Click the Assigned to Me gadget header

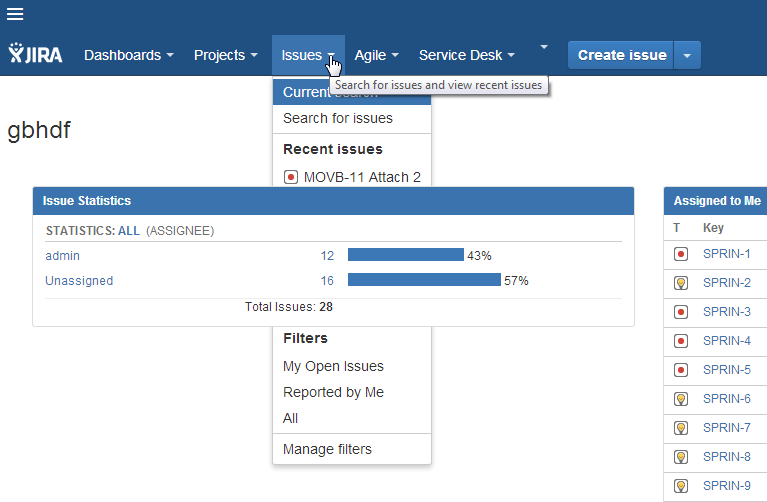click(715, 201)
